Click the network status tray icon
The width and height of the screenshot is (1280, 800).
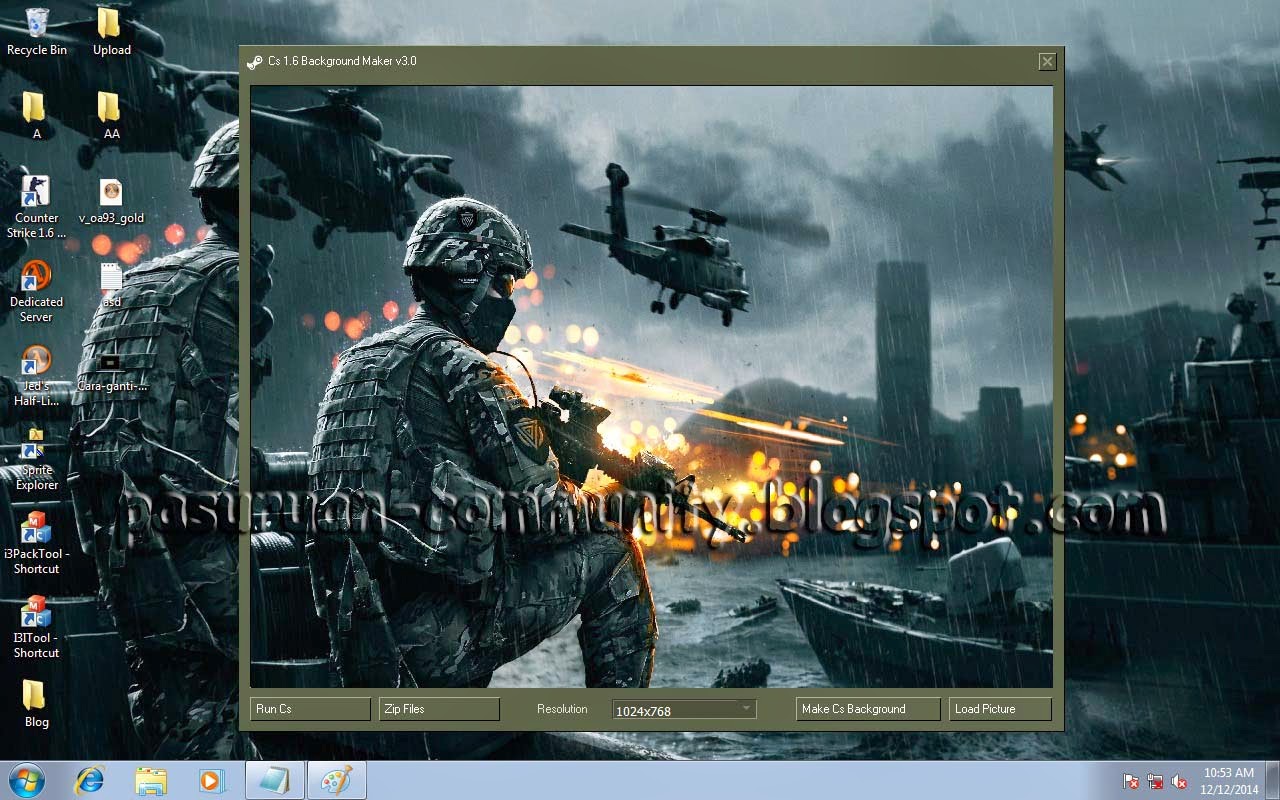pyautogui.click(x=1155, y=781)
